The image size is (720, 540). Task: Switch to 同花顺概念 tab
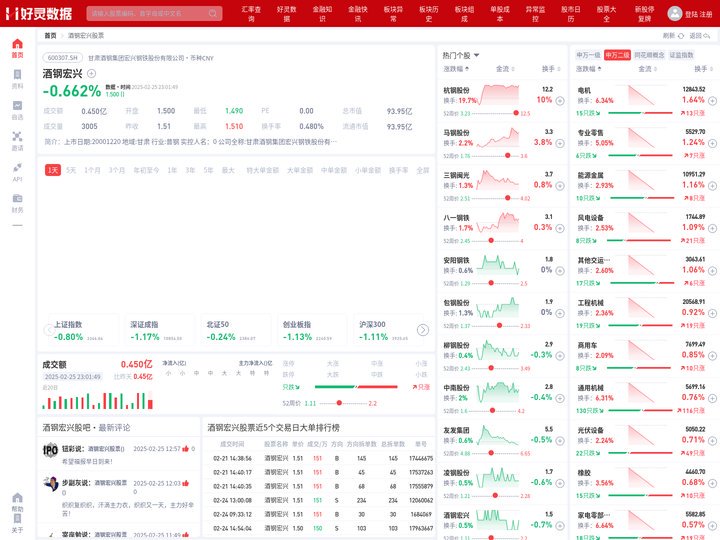[649, 55]
